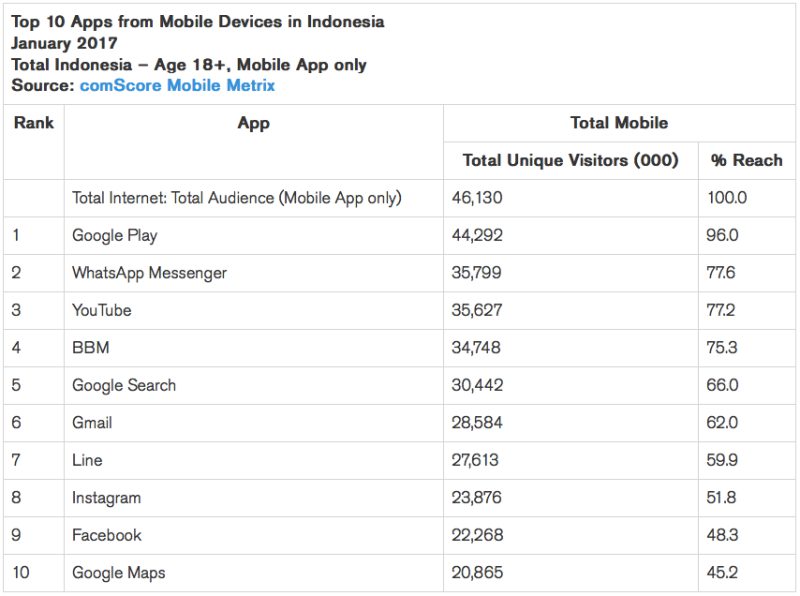800x596 pixels.
Task: Select the Google Play row name
Action: (115, 235)
